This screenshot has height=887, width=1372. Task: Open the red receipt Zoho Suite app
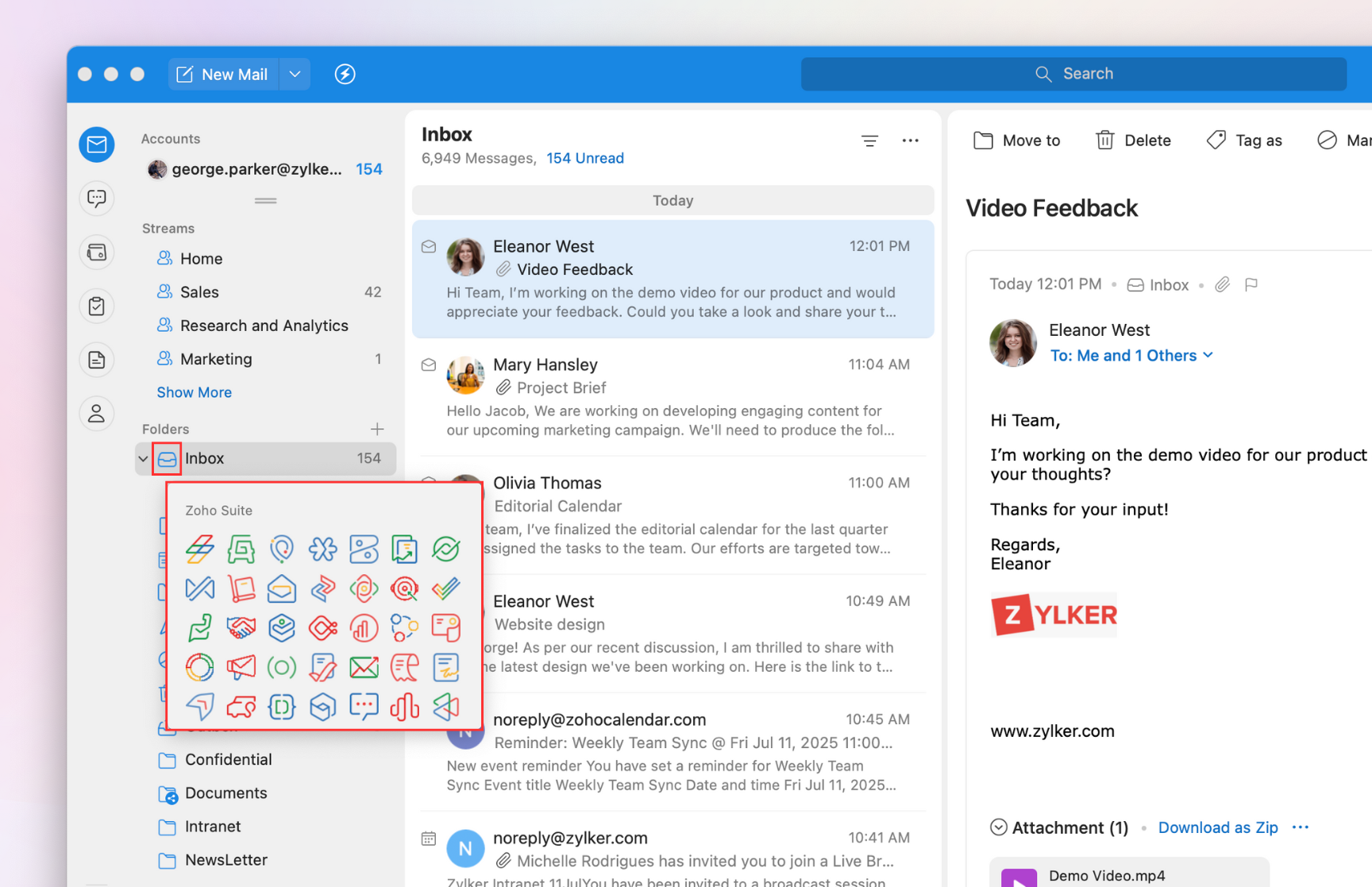pyautogui.click(x=405, y=667)
